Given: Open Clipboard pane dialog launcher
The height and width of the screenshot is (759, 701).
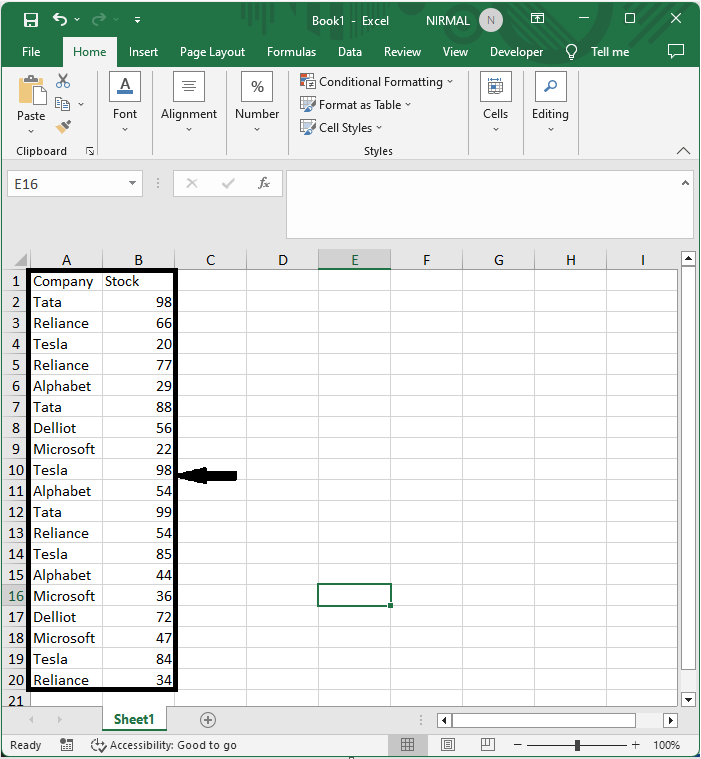Looking at the screenshot, I should pyautogui.click(x=90, y=151).
